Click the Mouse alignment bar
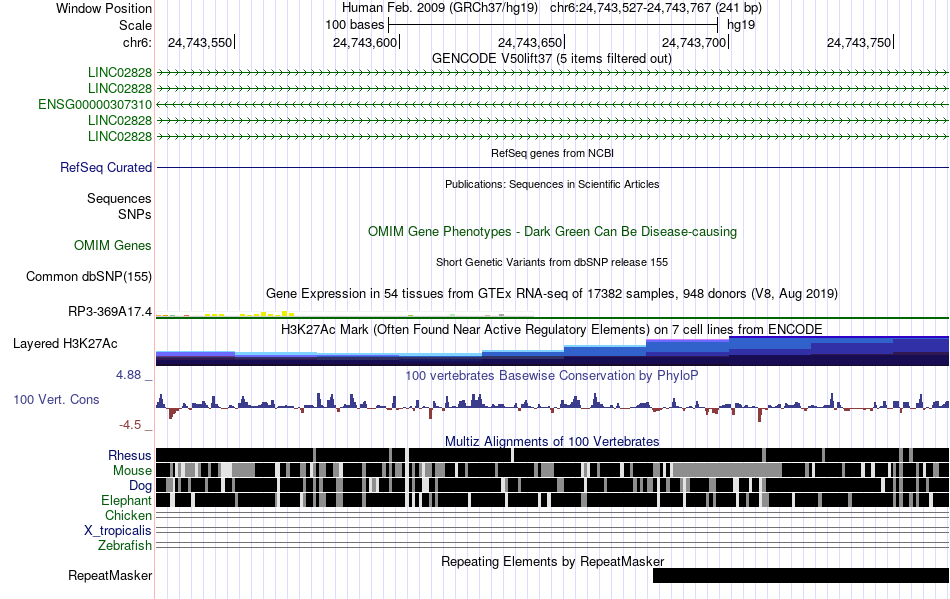This screenshot has height=599, width=950. (x=553, y=470)
